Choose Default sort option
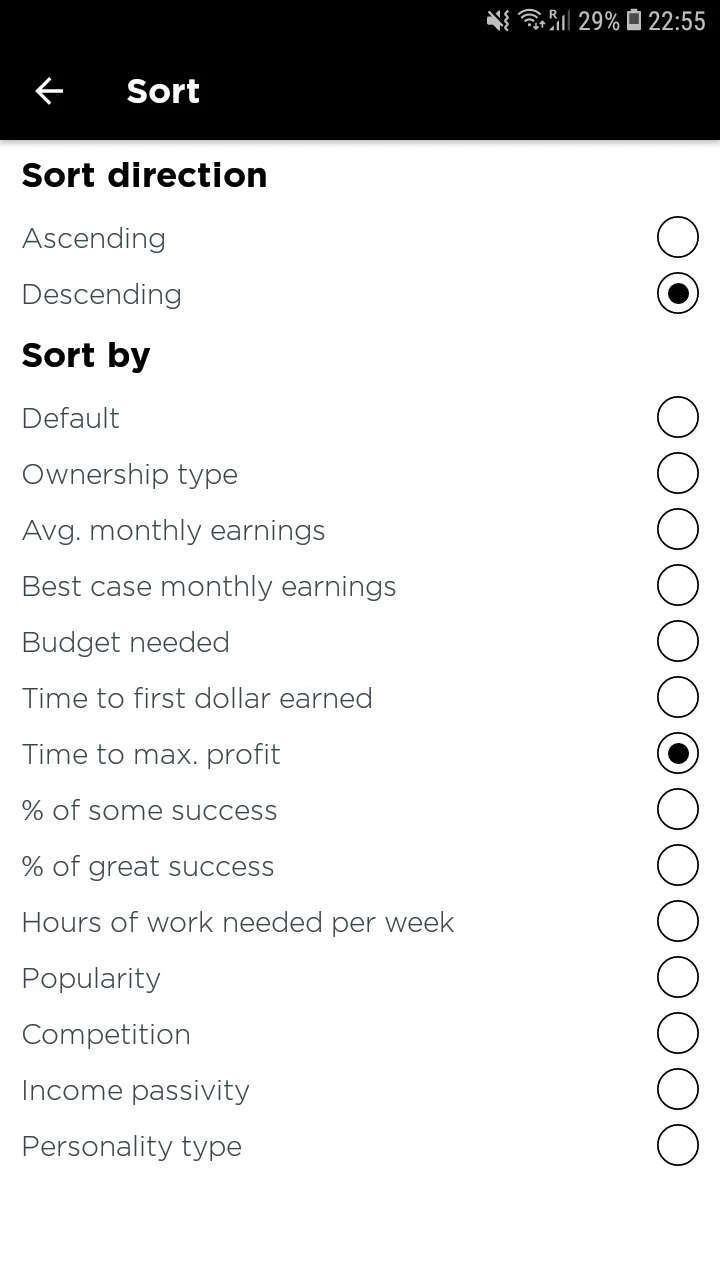720x1280 pixels. [x=677, y=417]
